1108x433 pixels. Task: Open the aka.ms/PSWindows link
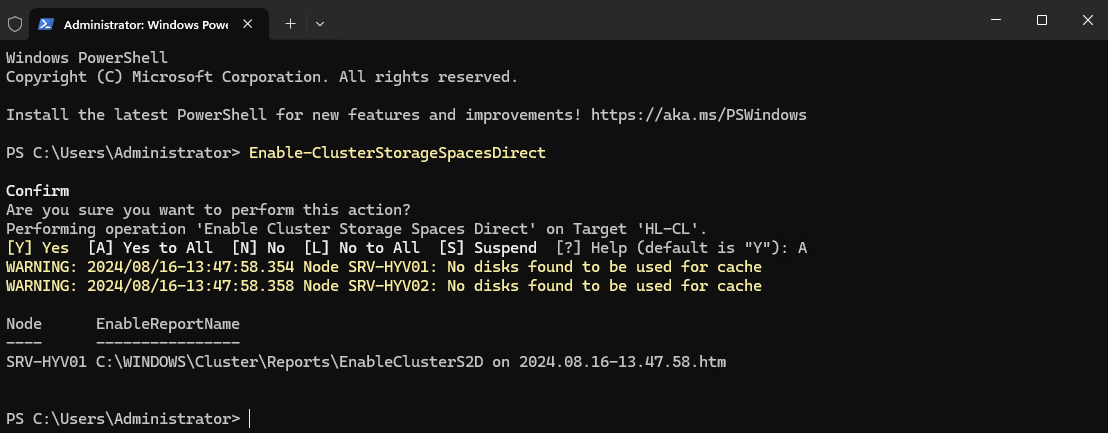point(698,115)
